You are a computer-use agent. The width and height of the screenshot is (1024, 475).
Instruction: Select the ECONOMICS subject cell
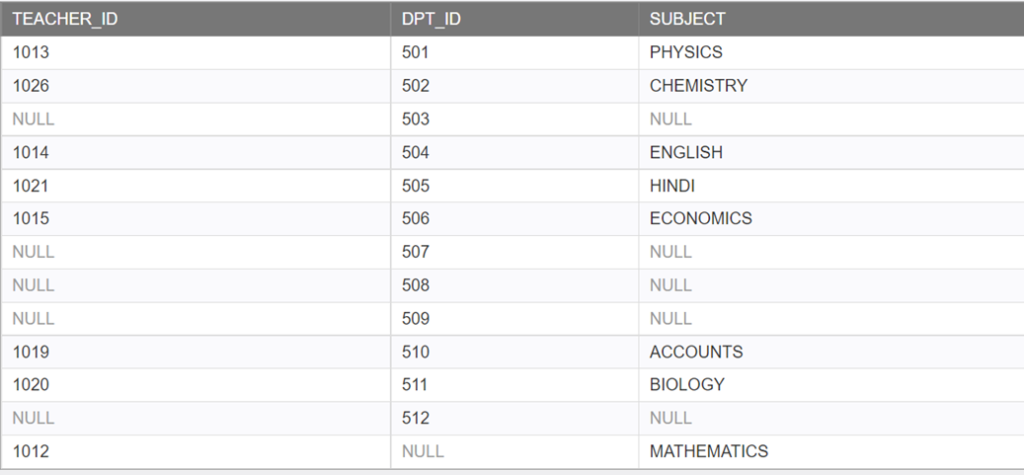pos(831,218)
